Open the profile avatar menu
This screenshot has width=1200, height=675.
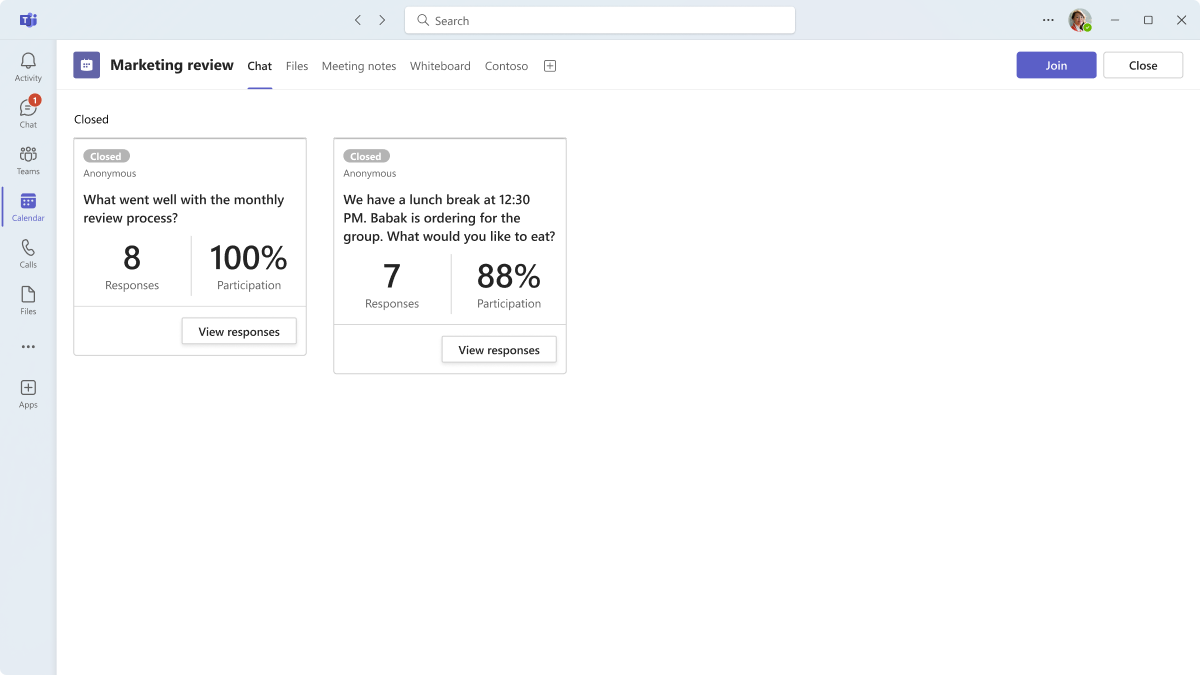[x=1080, y=20]
